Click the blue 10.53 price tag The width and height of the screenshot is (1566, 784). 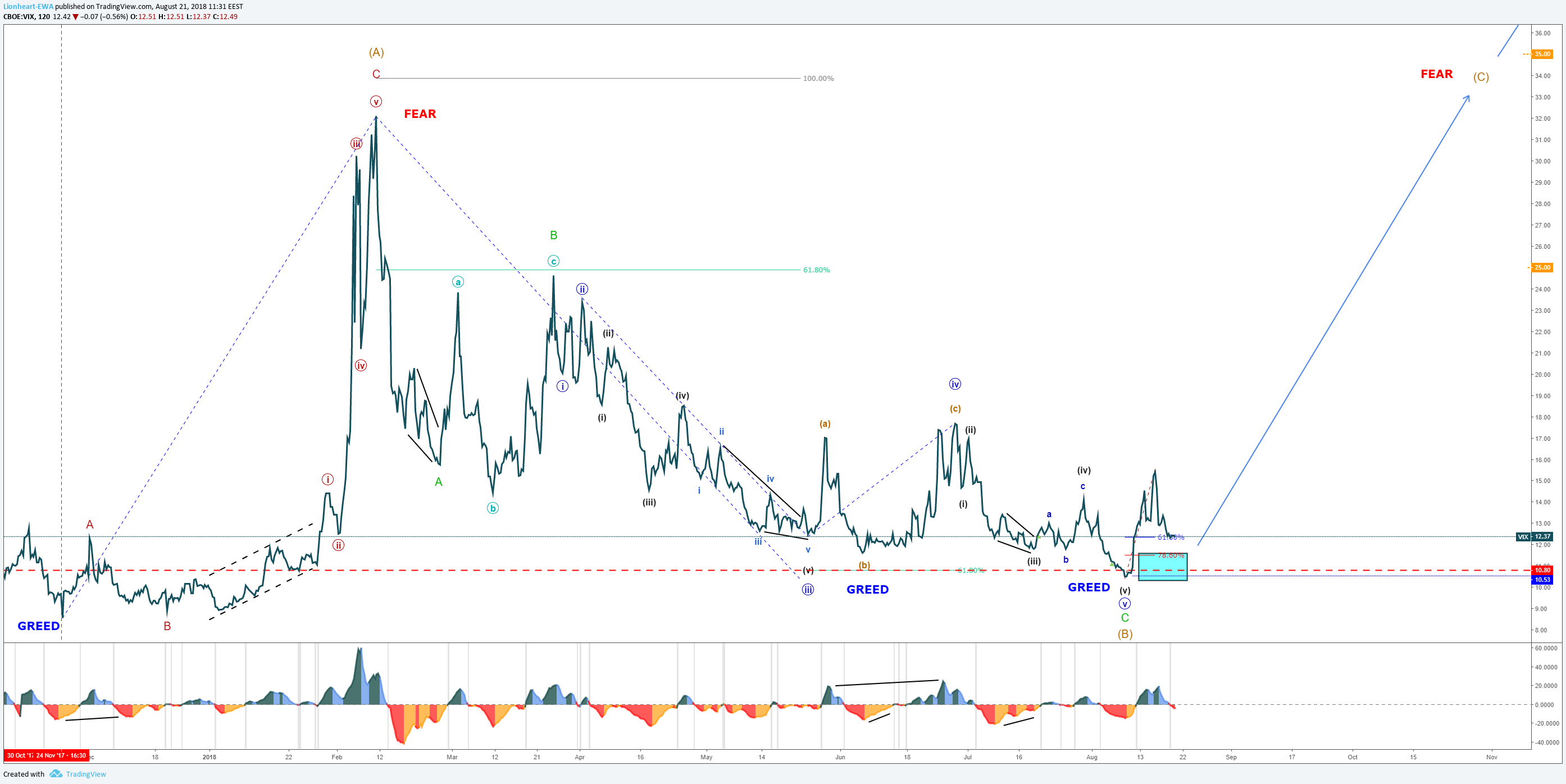click(1543, 580)
